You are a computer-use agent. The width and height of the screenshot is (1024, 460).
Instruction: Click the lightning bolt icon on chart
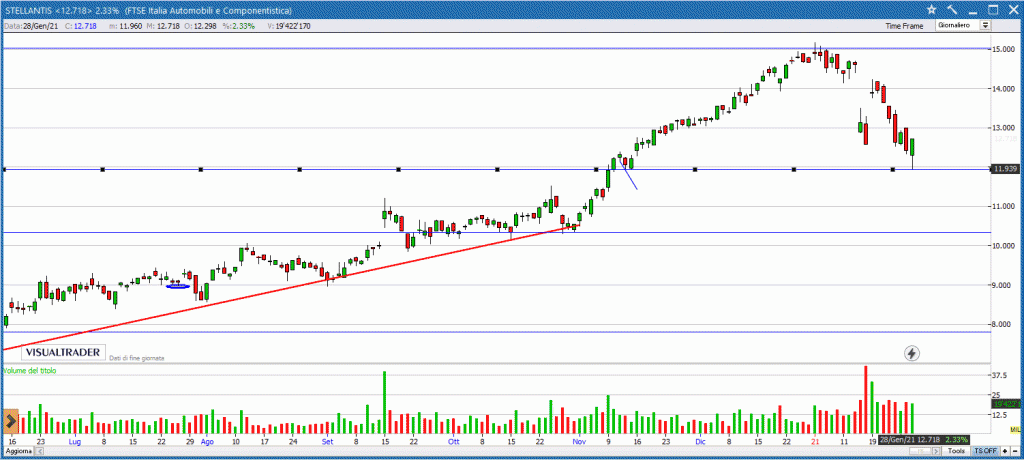click(x=912, y=353)
